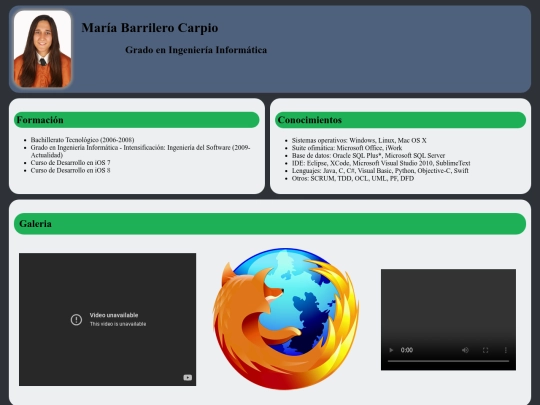Click the Otros: SCRUM, TDD list item
This screenshot has height=405, width=540.
point(353,178)
